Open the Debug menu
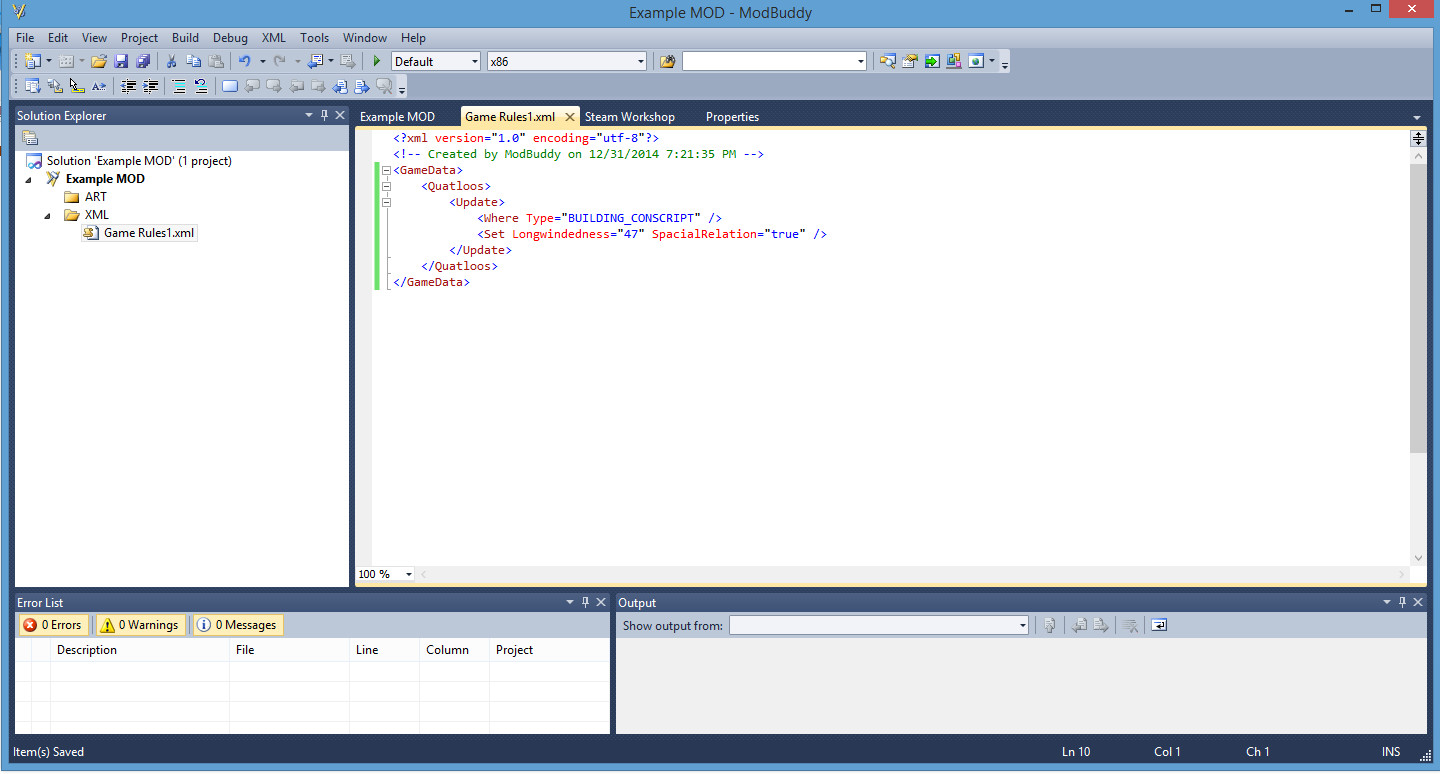The image size is (1440, 774). pyautogui.click(x=230, y=38)
